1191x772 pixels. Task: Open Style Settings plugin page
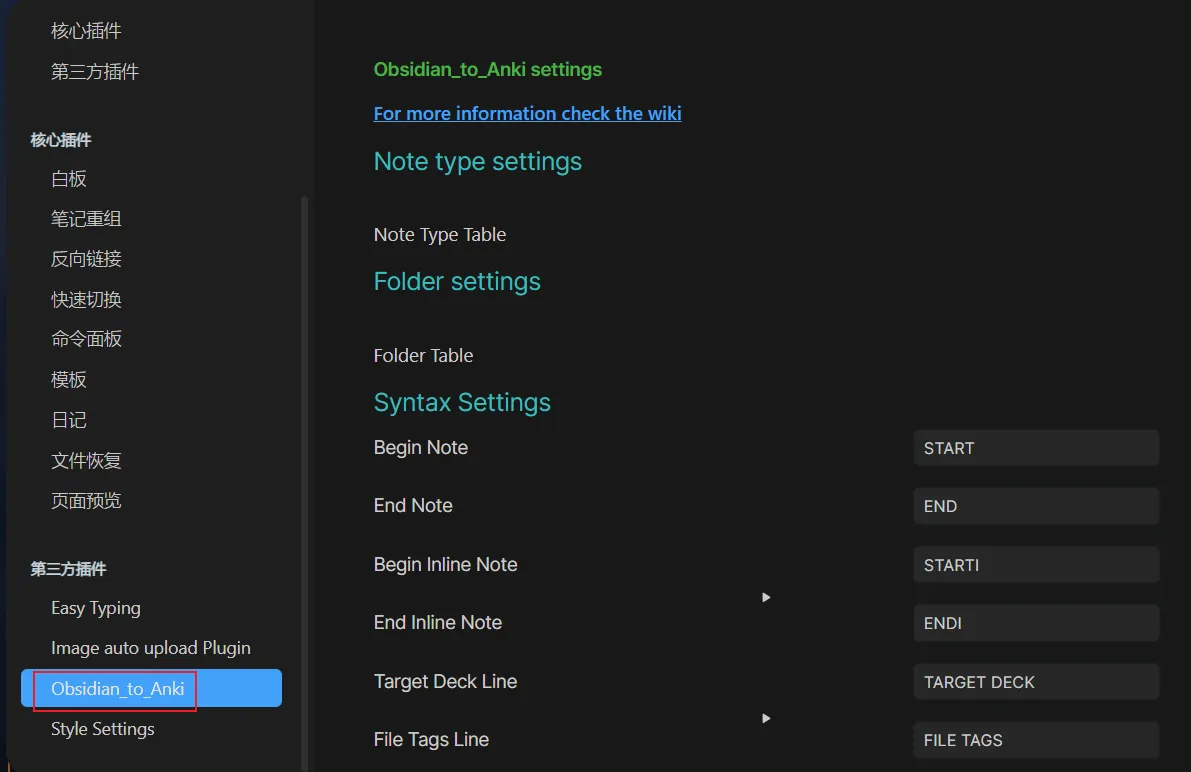103,729
